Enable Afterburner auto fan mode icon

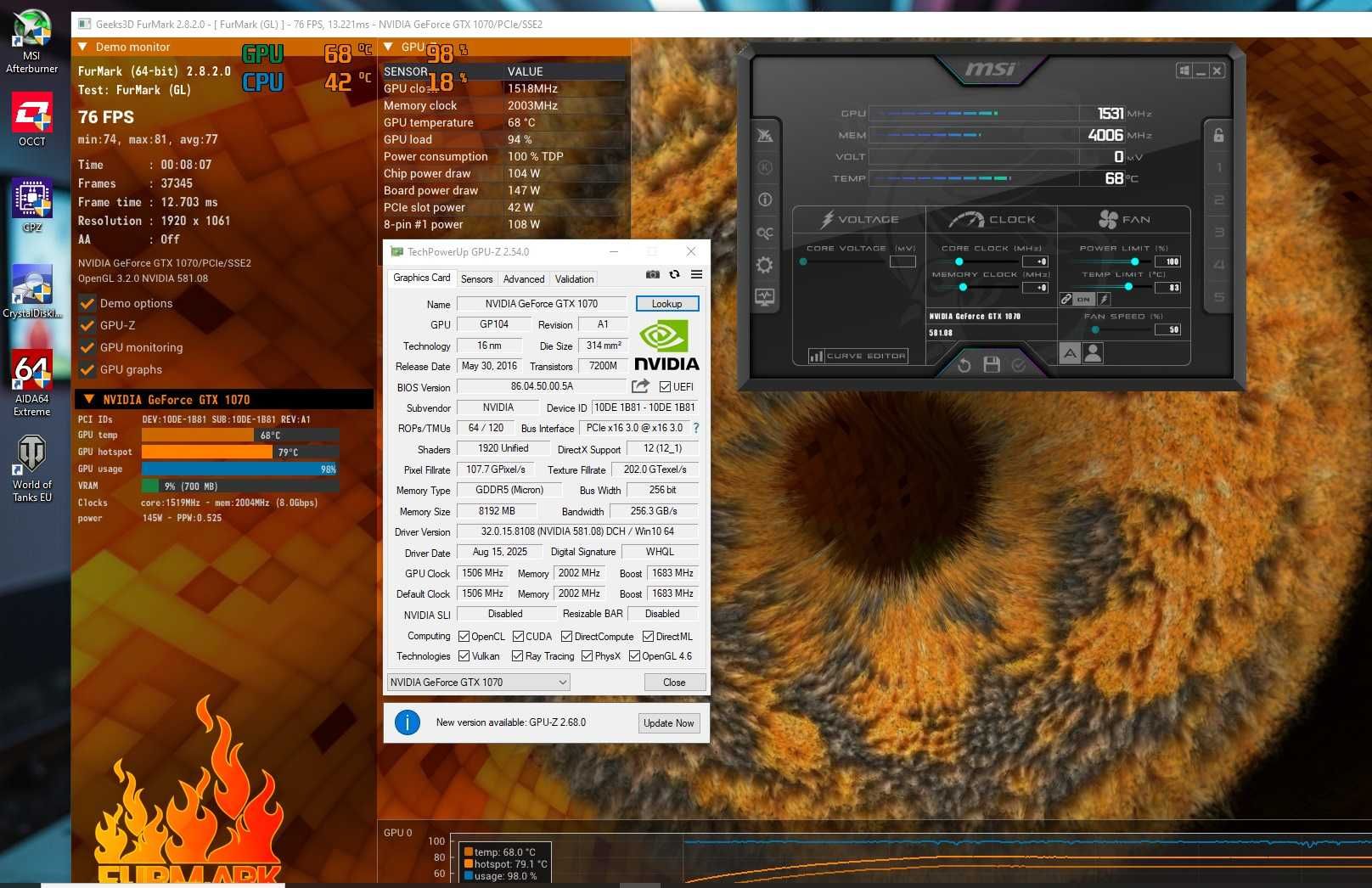[1070, 353]
